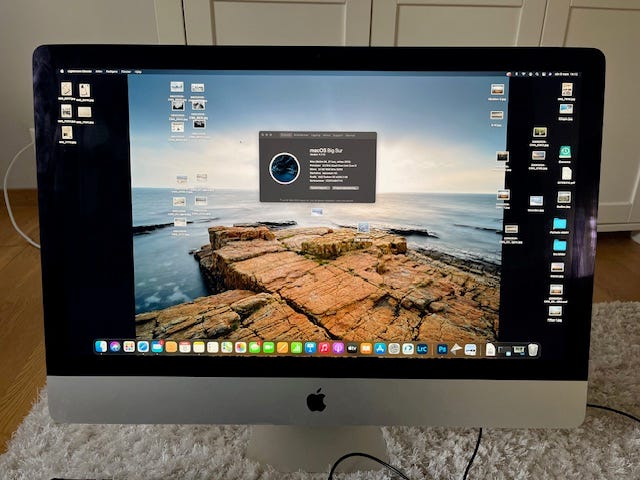Select the green icon file on the right desktop side
640x480 pixels.
(565, 152)
